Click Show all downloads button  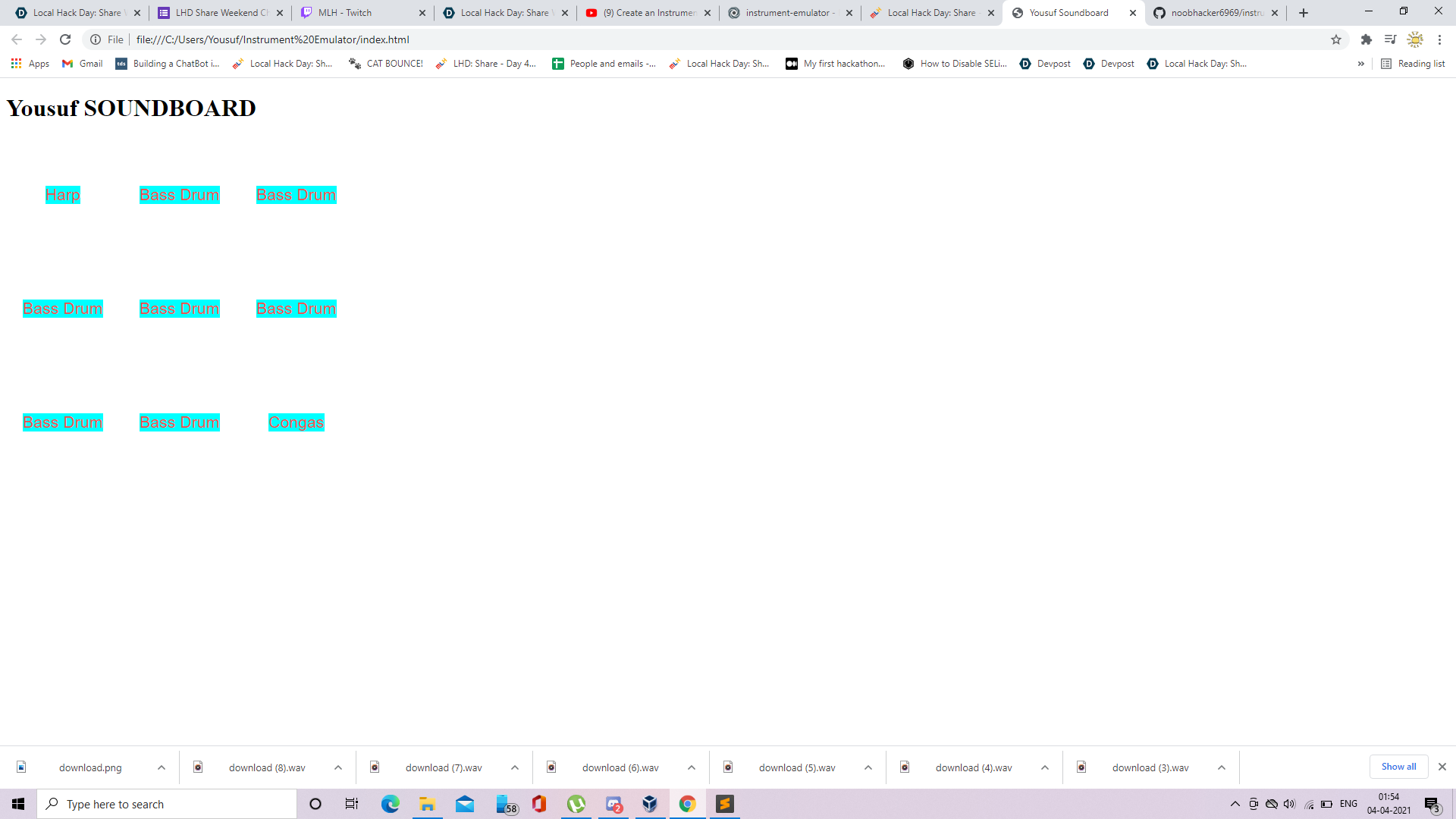[1398, 767]
